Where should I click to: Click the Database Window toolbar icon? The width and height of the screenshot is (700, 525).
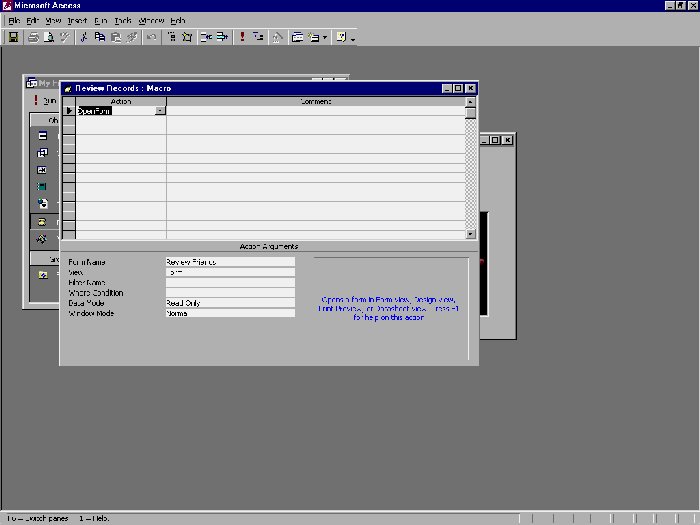click(x=298, y=37)
